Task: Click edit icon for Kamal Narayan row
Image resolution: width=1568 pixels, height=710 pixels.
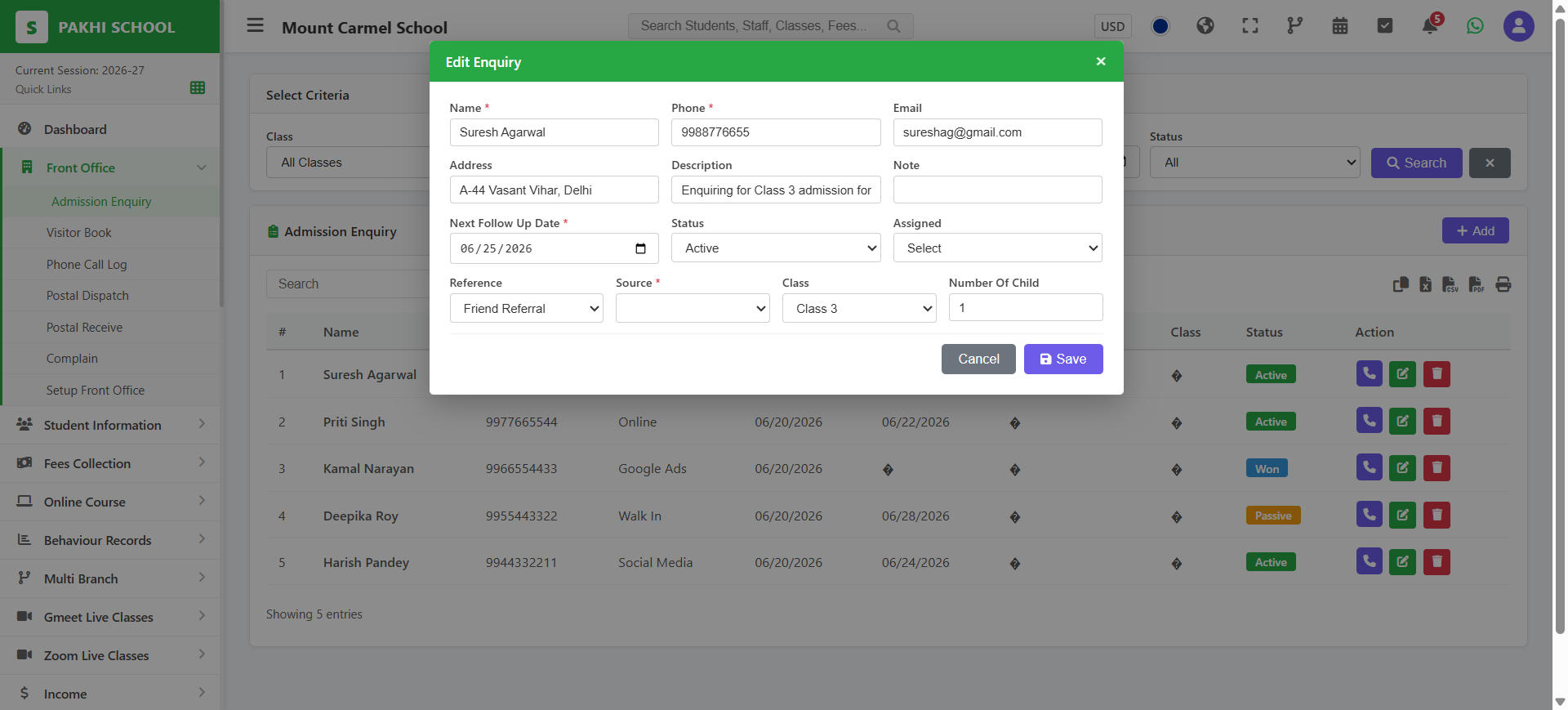Action: 1403,468
